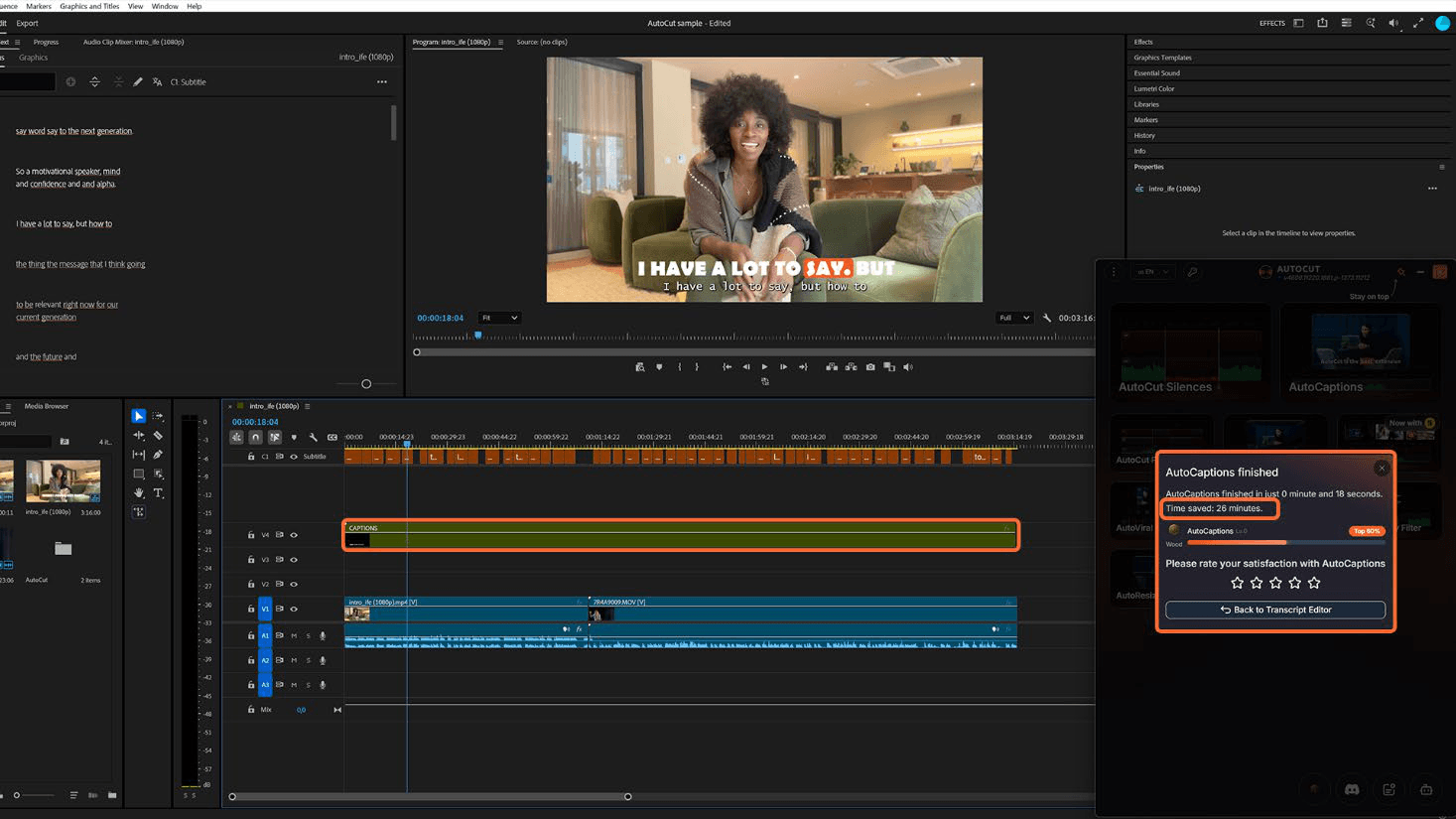Click Export Frame camera icon
This screenshot has height=819, width=1456.
(x=870, y=367)
